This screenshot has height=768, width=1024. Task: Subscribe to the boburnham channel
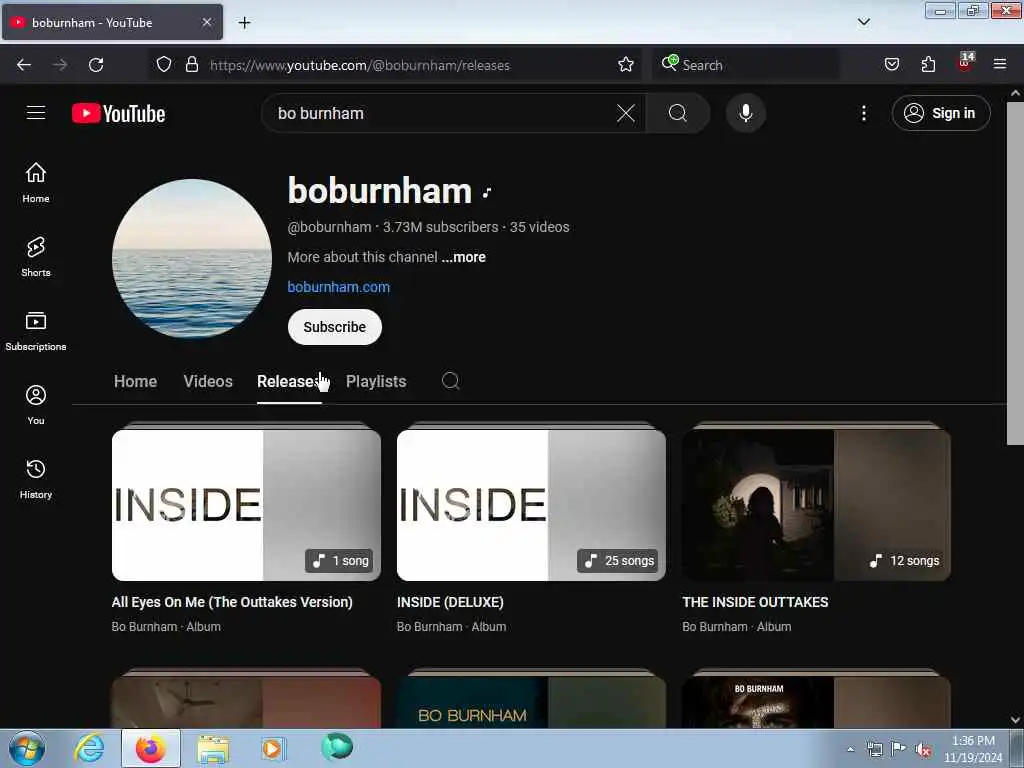pyautogui.click(x=334, y=327)
